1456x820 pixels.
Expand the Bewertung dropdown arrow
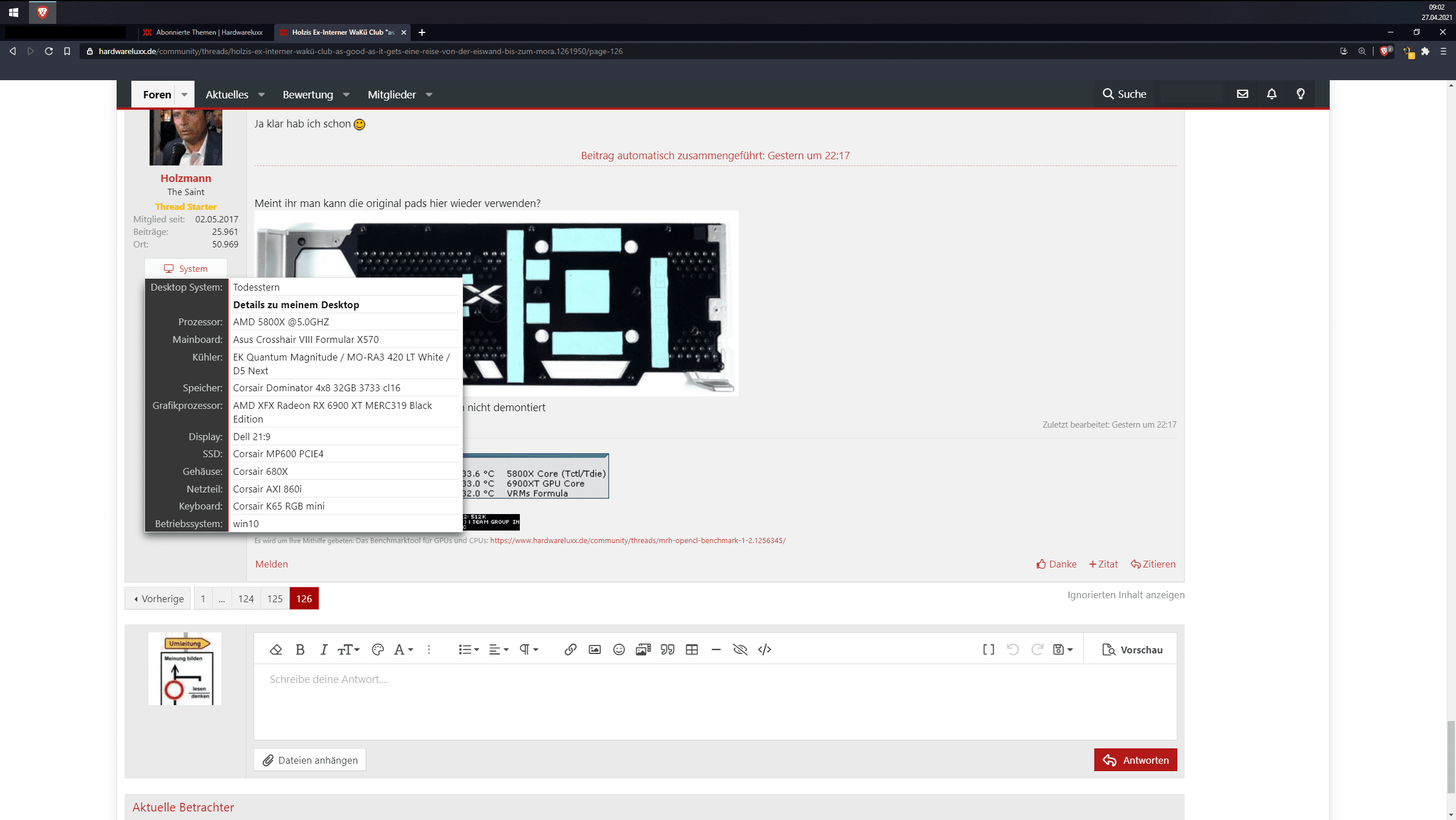(346, 94)
